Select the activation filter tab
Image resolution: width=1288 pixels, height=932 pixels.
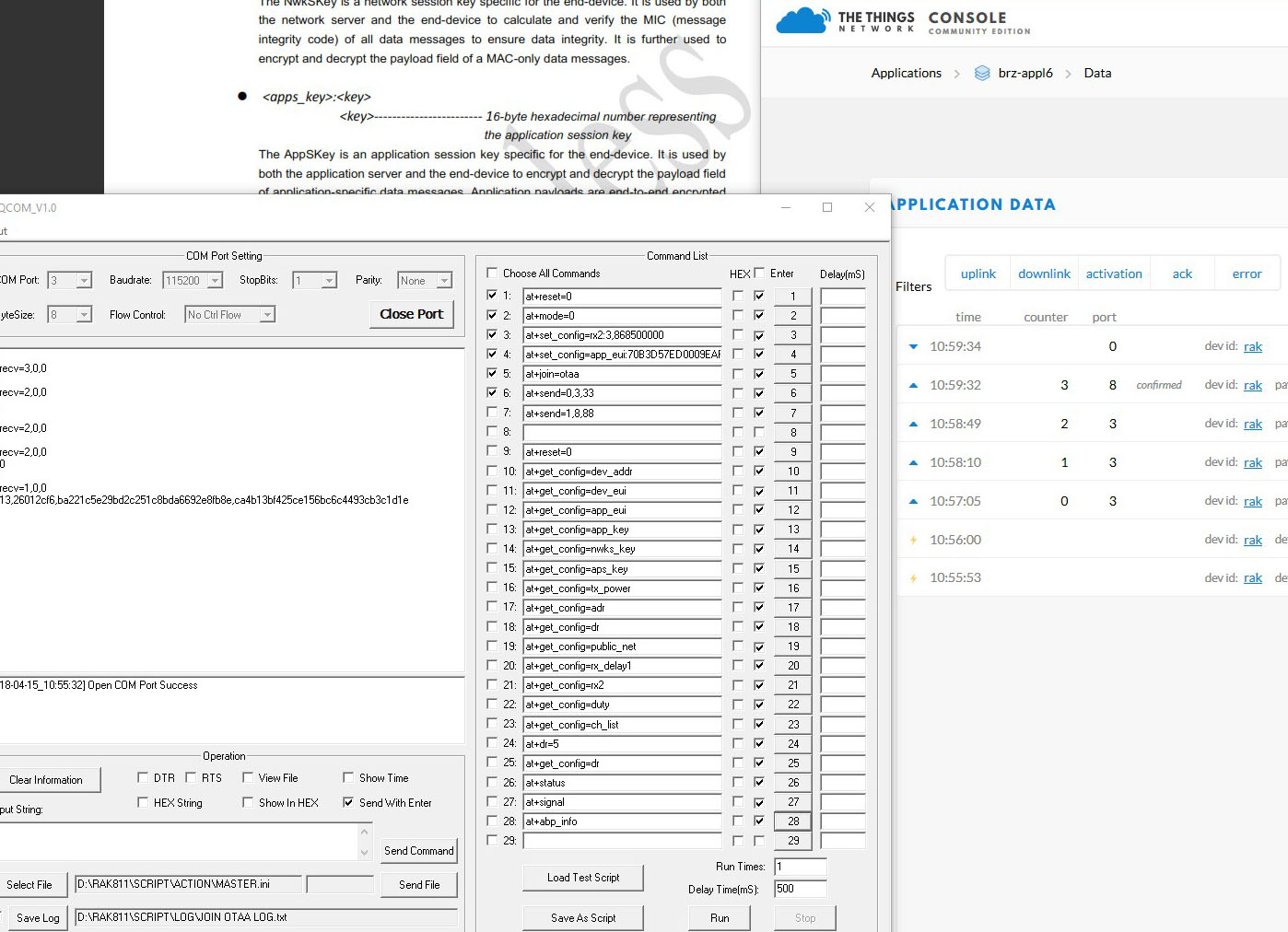[1113, 274]
